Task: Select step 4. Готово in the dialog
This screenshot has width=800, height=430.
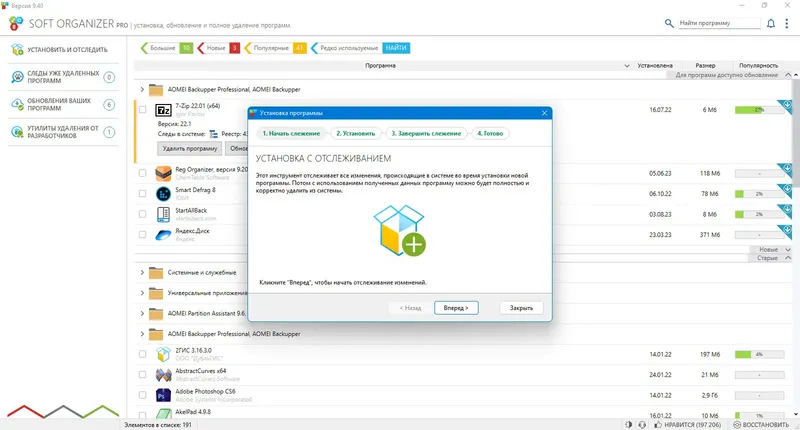Action: pos(490,134)
